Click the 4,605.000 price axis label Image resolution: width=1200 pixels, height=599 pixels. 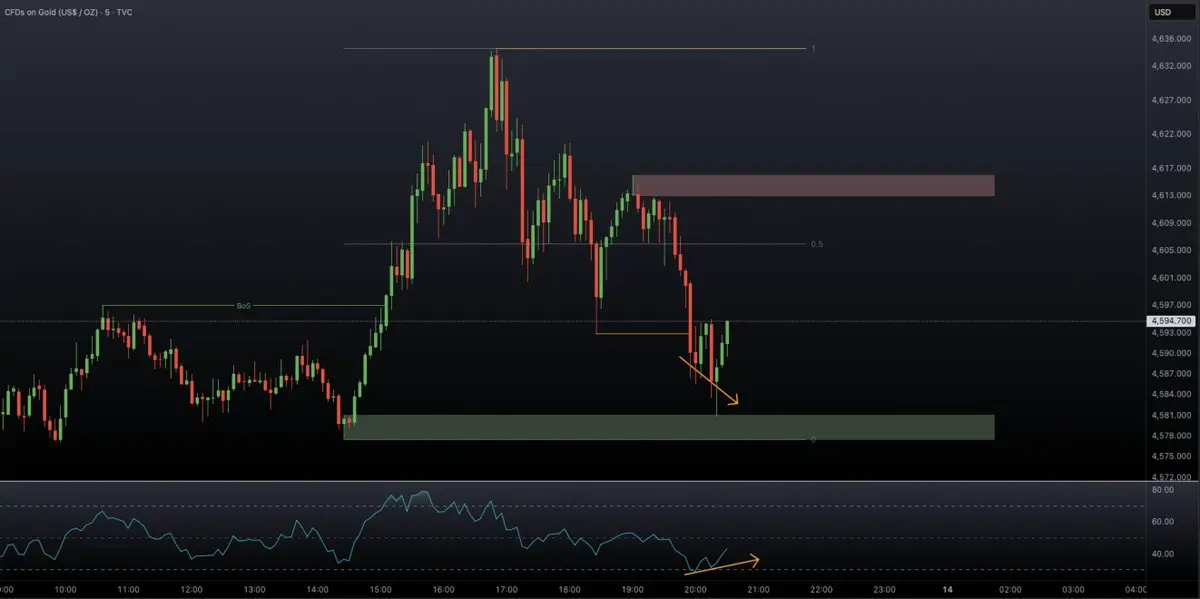tap(1170, 250)
